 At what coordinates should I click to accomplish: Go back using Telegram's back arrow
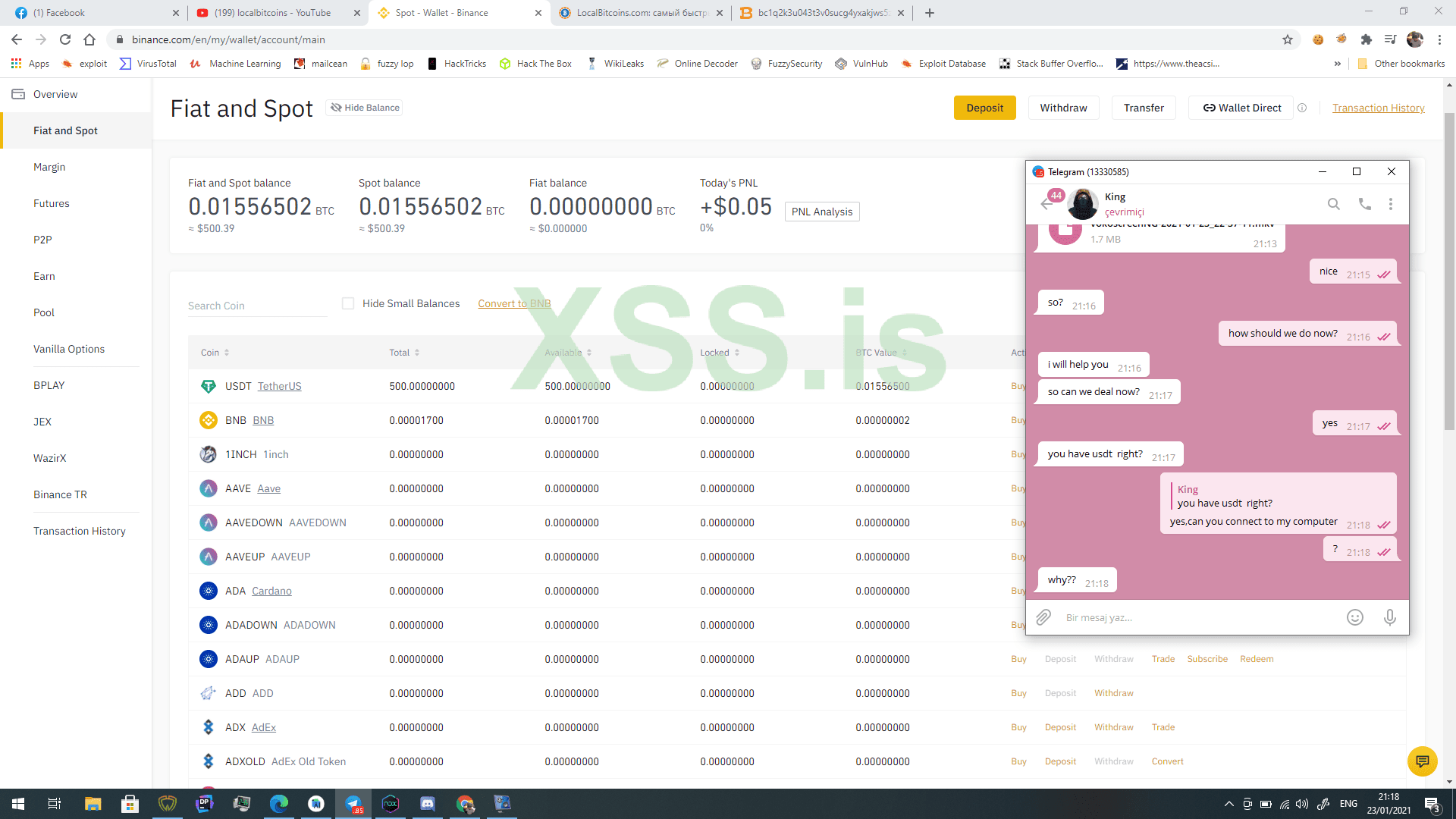pyautogui.click(x=1047, y=204)
